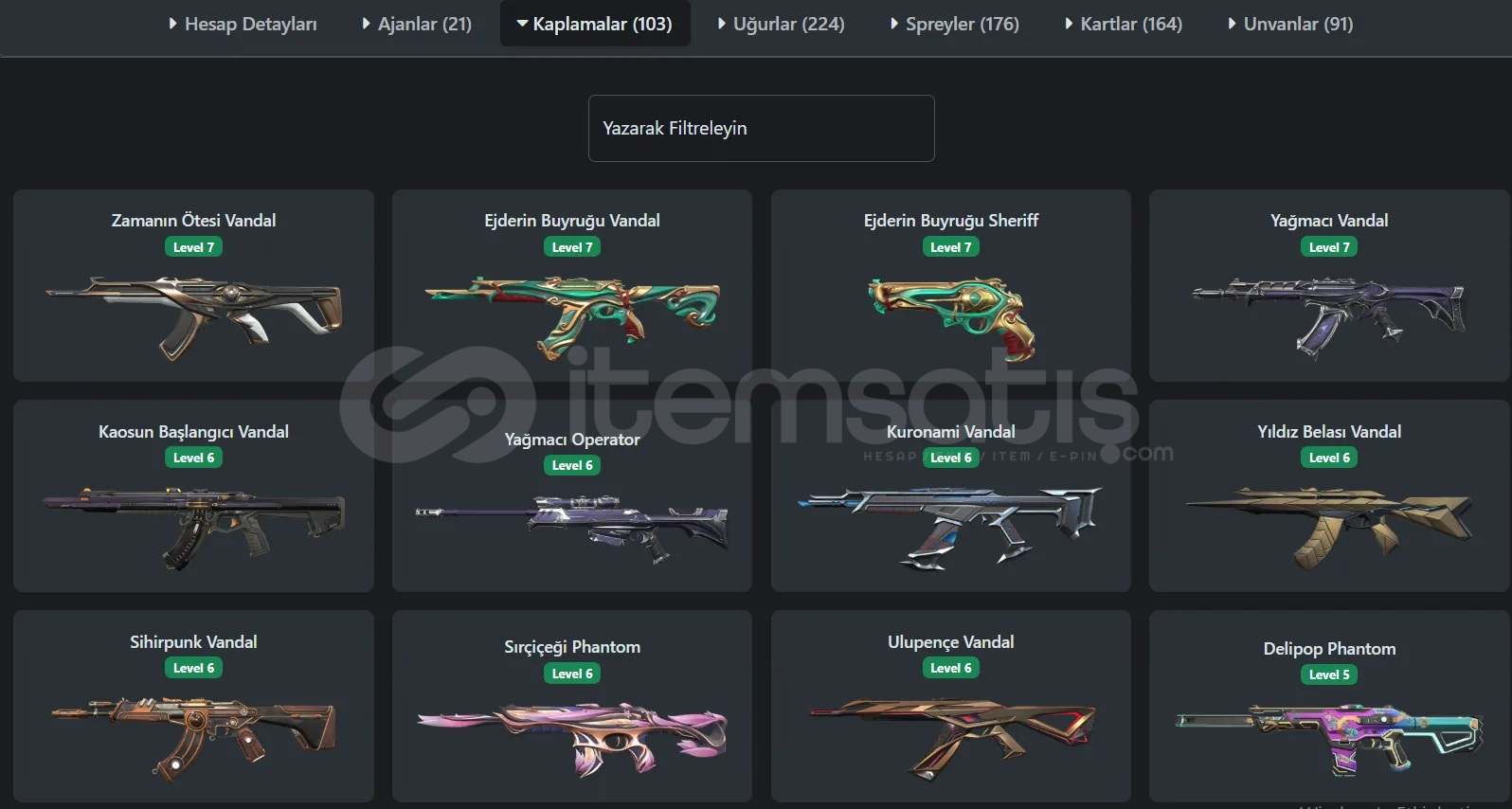Click the Level 6 badge under Ulupençe Vandal
The width and height of the screenshot is (1512, 809).
(x=951, y=668)
